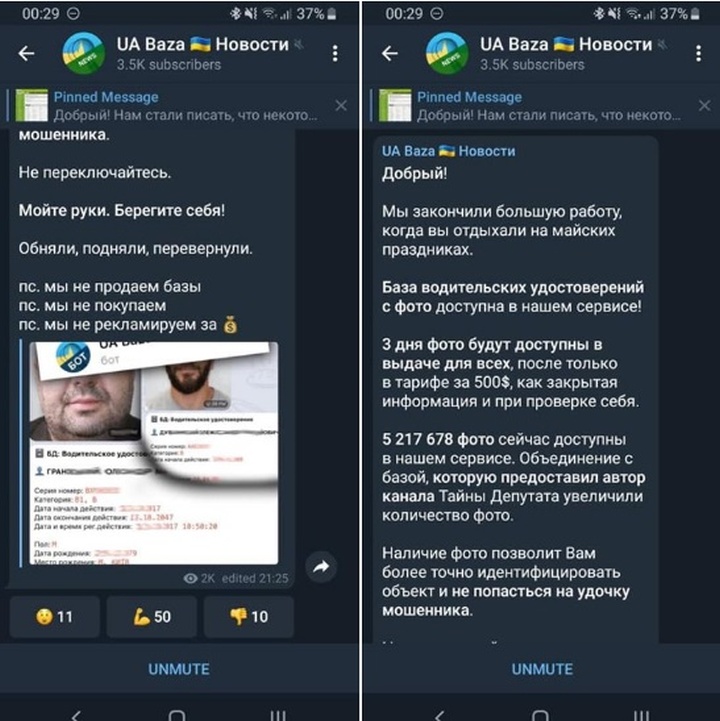Open pinned message thumbnail on right
The image size is (720, 721).
click(x=395, y=105)
